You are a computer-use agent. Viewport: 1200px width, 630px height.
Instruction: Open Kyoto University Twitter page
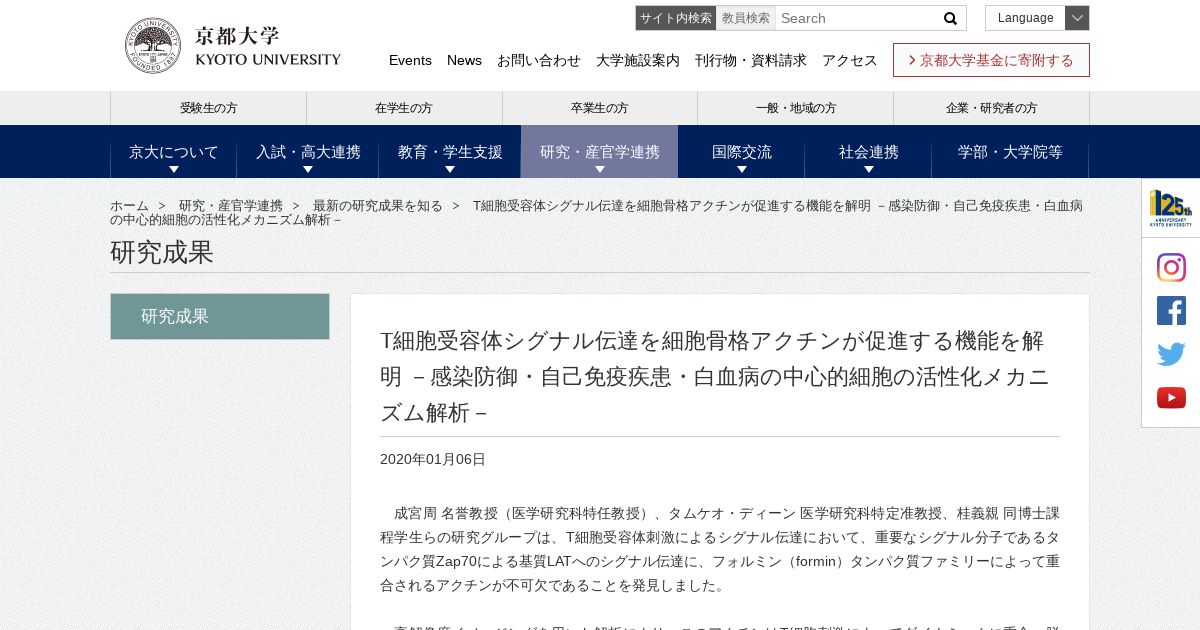(1171, 354)
